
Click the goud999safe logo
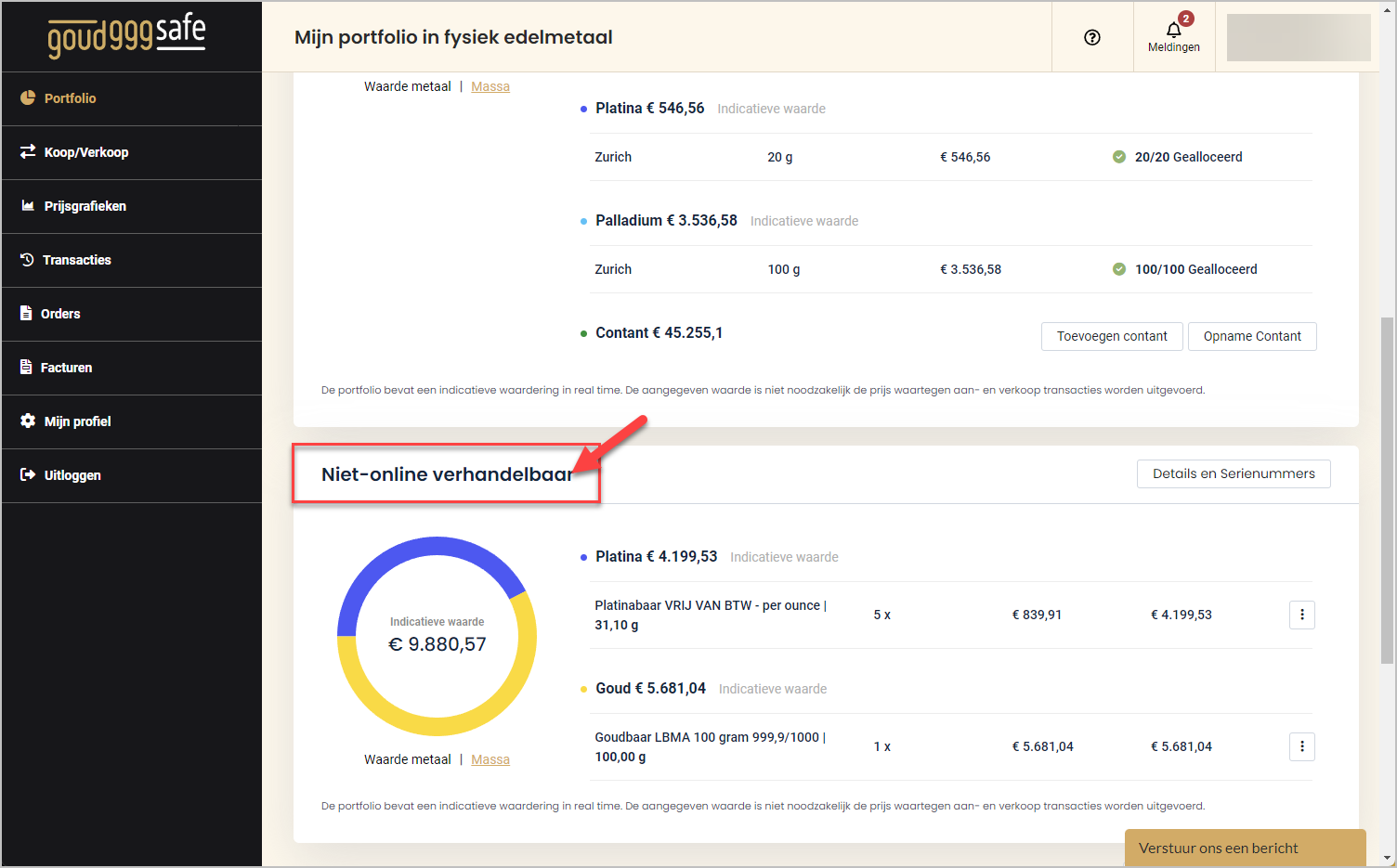click(x=126, y=36)
